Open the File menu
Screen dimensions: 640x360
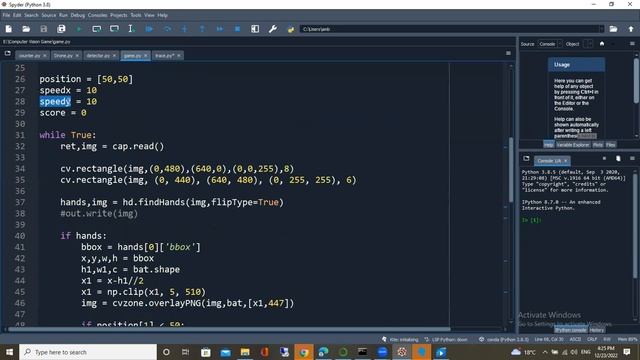click(7, 15)
